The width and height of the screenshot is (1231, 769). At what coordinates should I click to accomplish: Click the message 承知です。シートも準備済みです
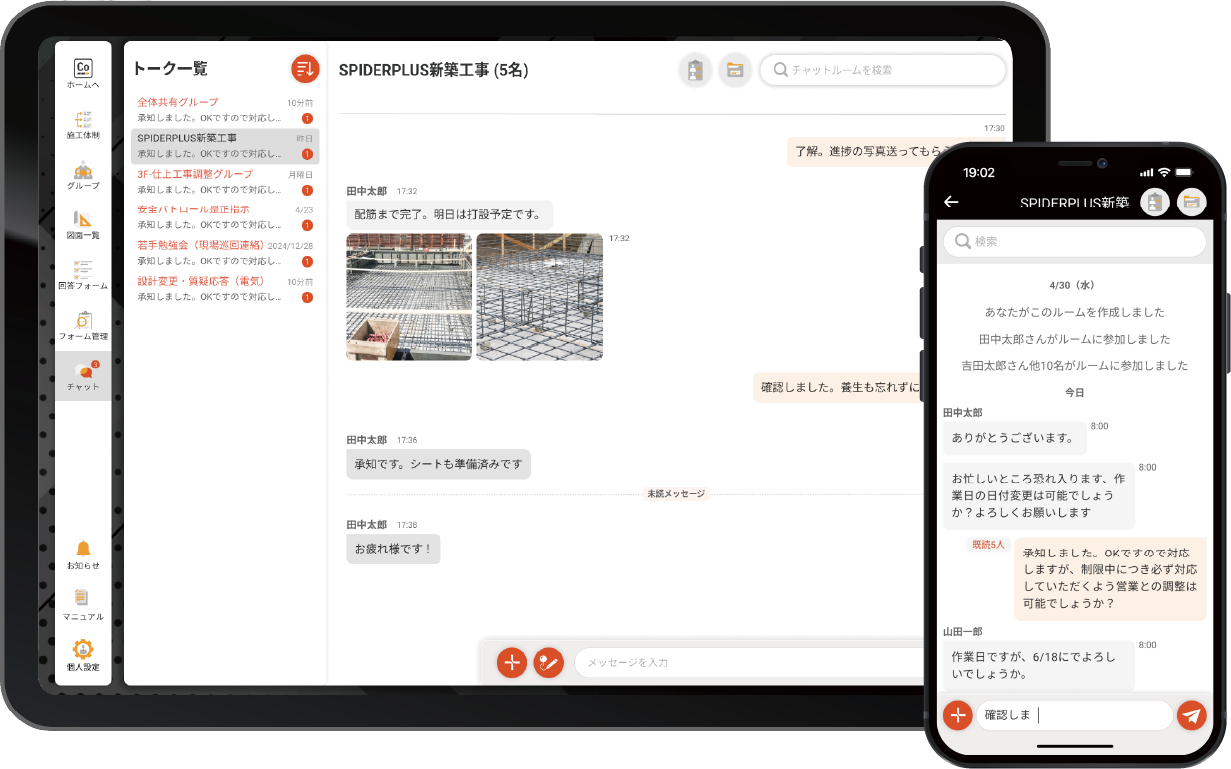click(x=438, y=464)
